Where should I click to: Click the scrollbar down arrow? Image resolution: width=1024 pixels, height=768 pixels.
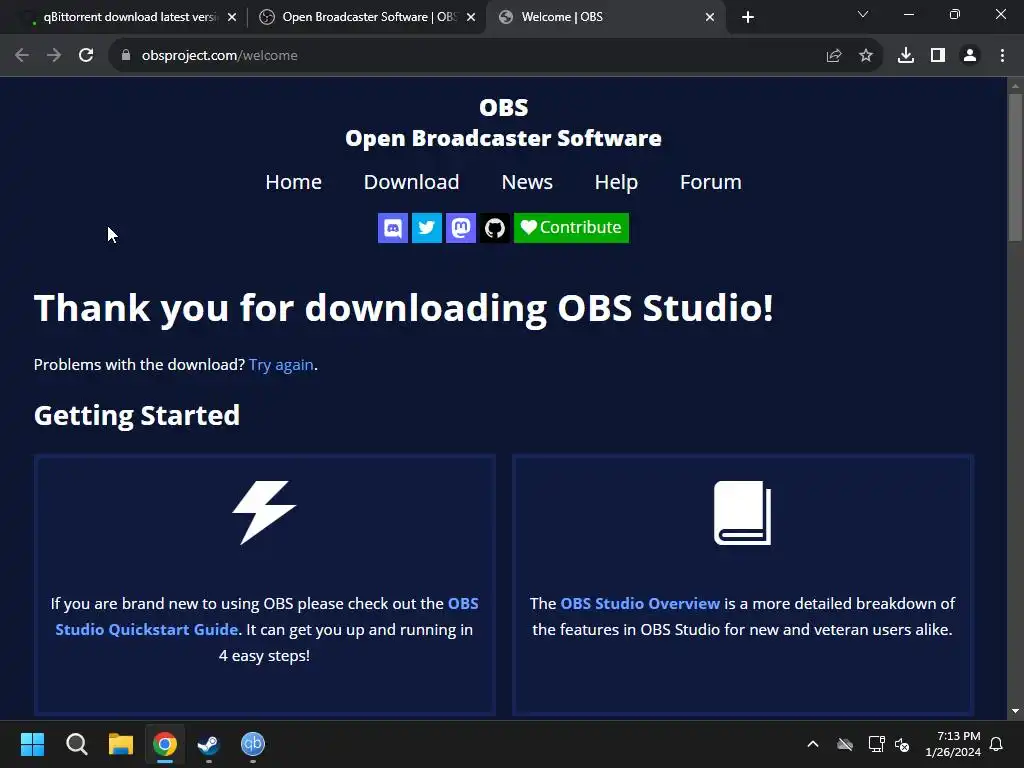coord(1015,711)
